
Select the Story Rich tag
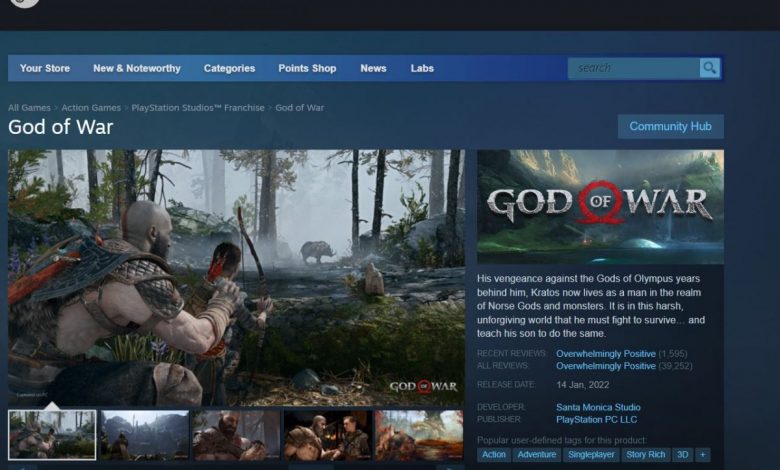pyautogui.click(x=645, y=455)
